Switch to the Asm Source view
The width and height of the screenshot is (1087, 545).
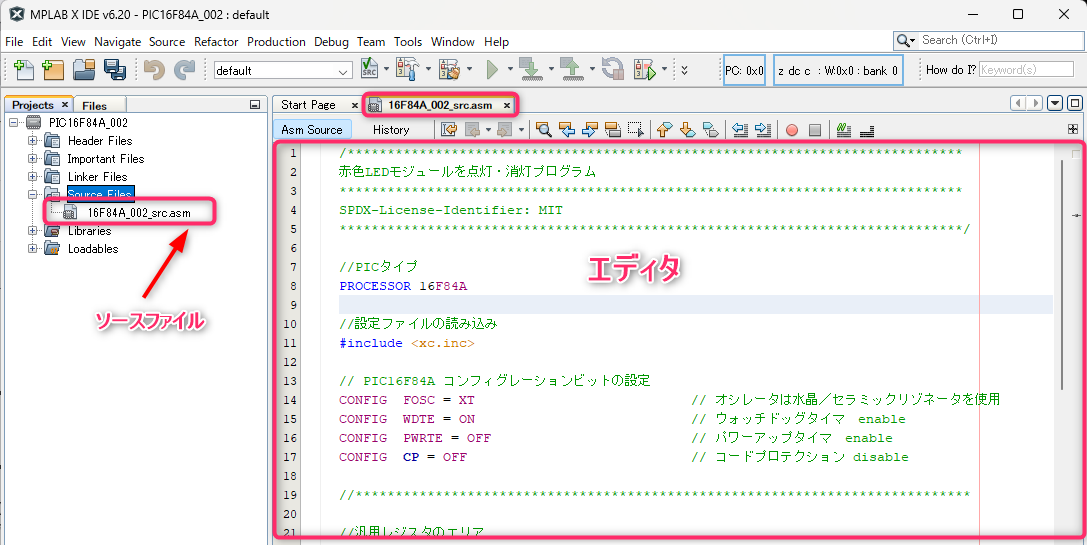click(312, 130)
